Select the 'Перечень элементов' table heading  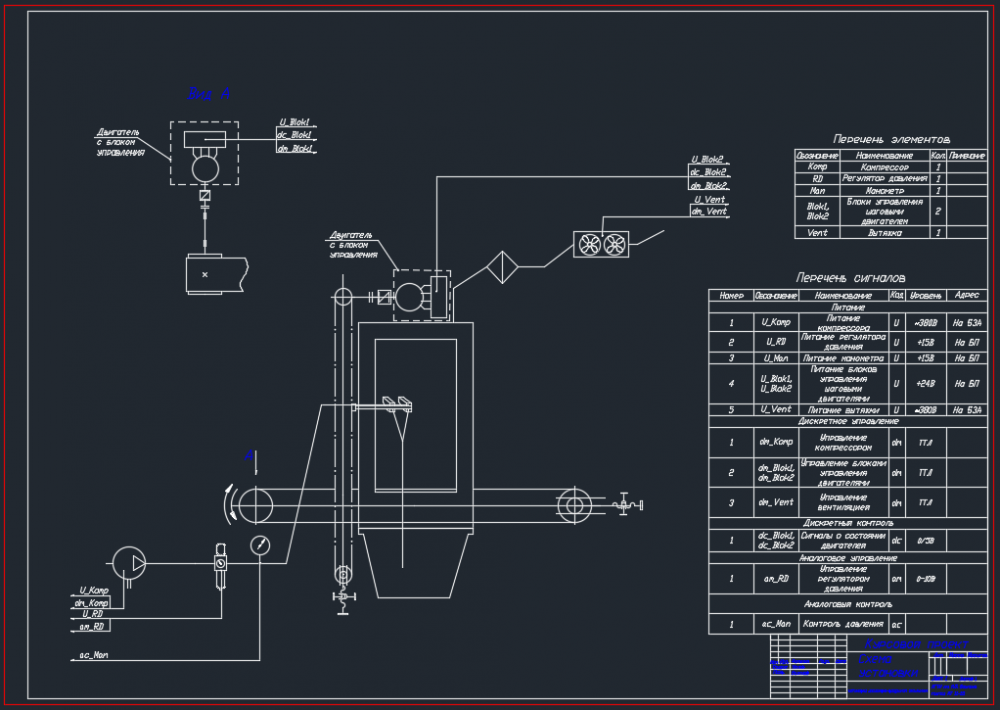[x=891, y=139]
